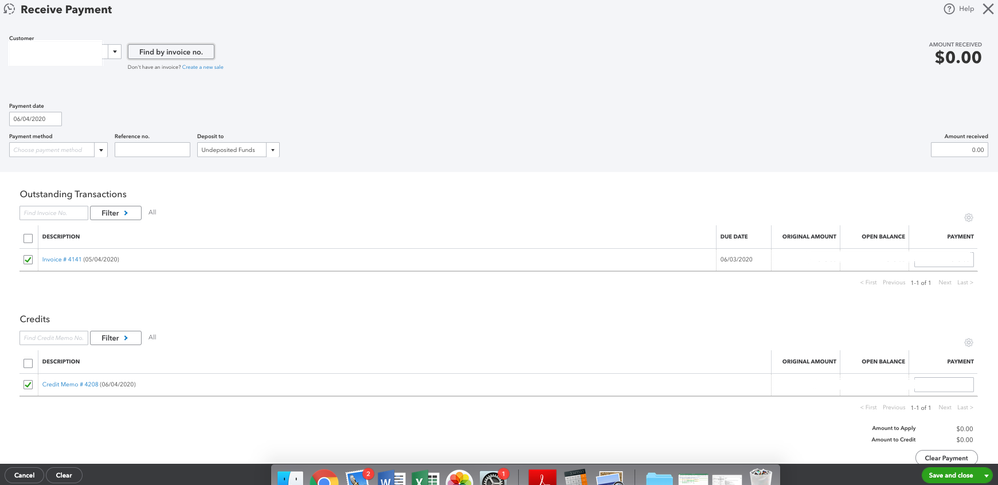Uncheck Invoice # 4141 checkbox

[28, 260]
